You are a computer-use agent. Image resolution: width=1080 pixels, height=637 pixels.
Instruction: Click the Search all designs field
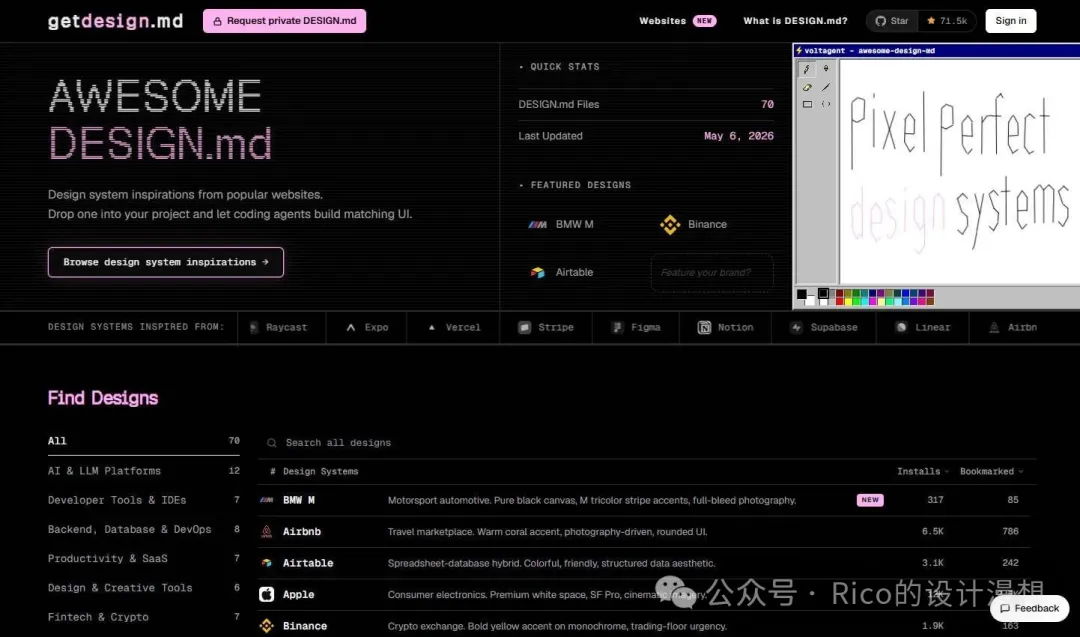pos(647,443)
